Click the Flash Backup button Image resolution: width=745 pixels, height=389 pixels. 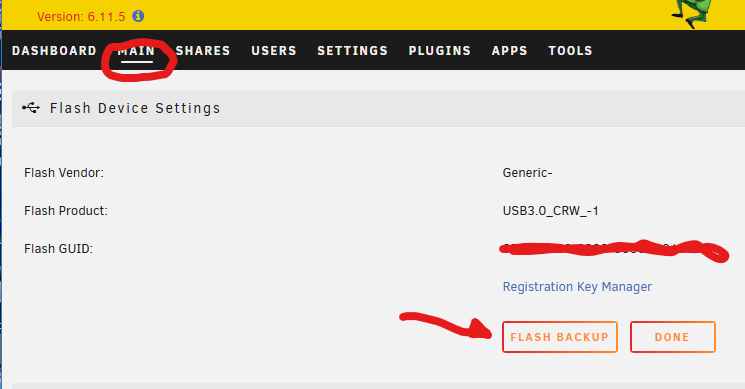click(x=560, y=337)
